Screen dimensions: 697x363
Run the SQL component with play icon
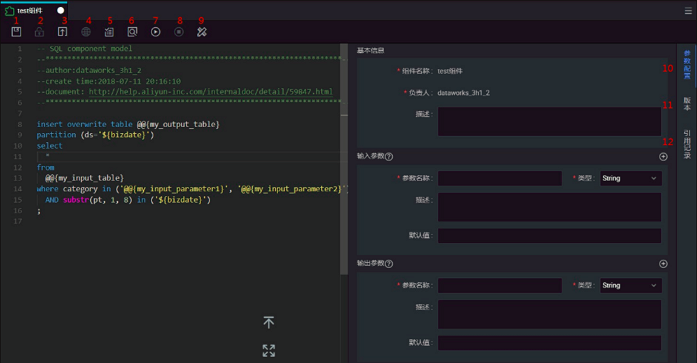pyautogui.click(x=156, y=32)
